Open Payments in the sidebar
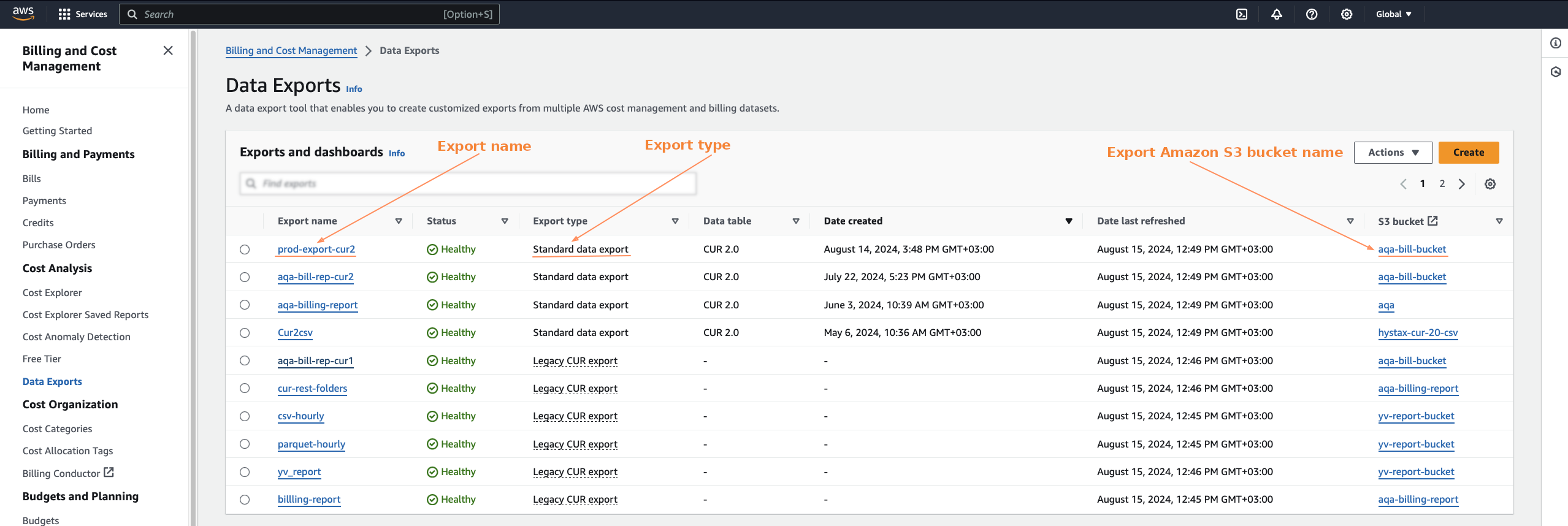The height and width of the screenshot is (526, 1568). pyautogui.click(x=44, y=200)
